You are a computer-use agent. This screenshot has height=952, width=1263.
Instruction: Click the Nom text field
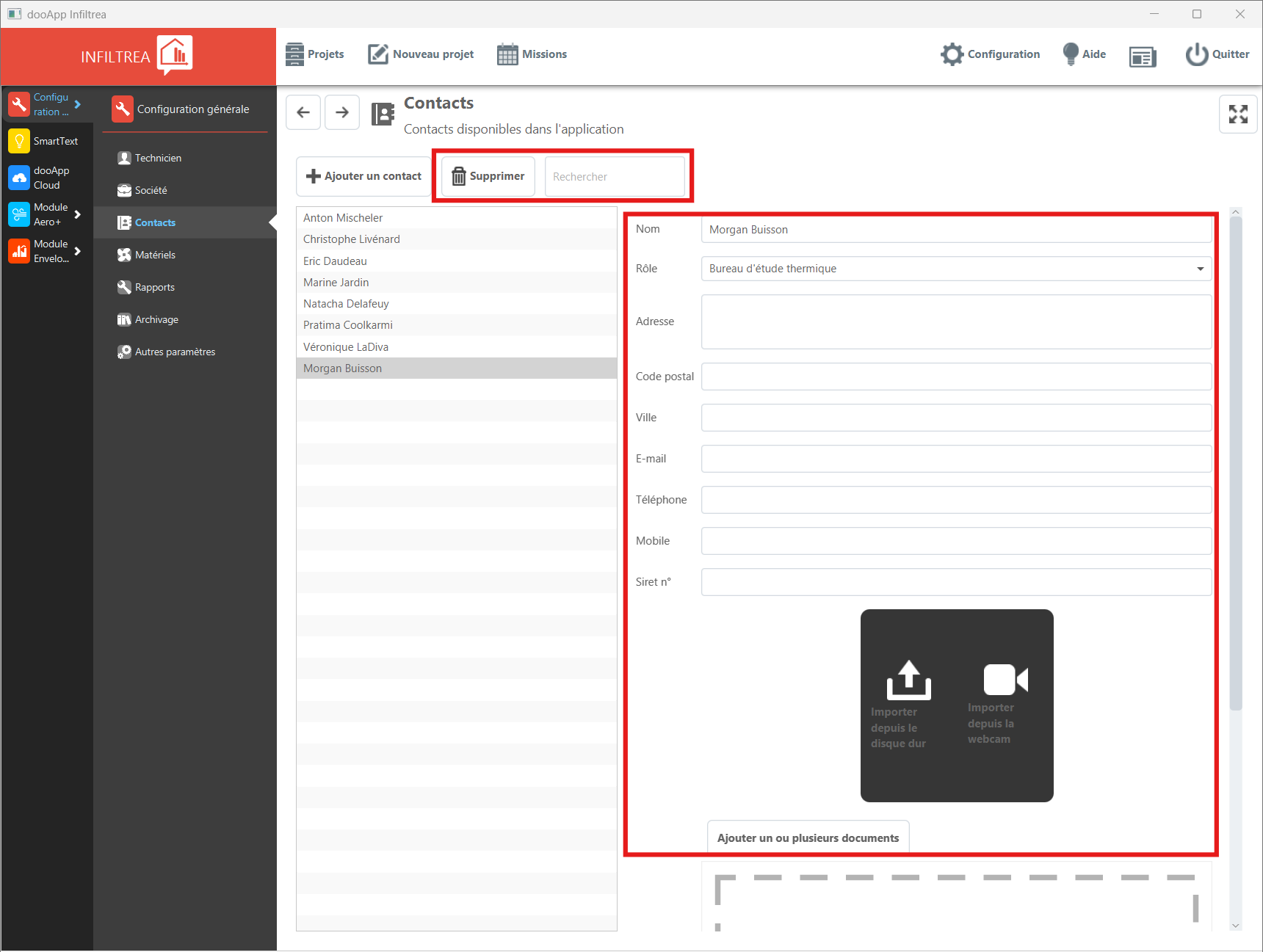(956, 229)
